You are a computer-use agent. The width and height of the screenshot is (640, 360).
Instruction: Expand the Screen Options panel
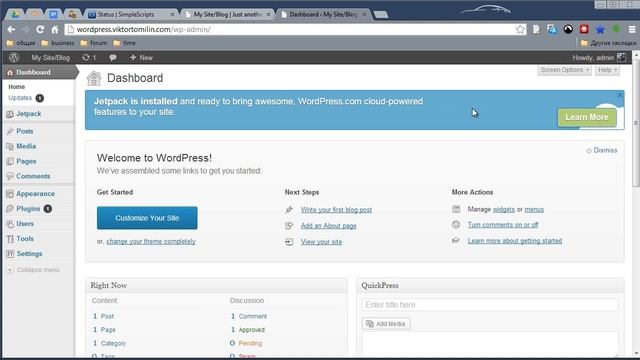point(564,70)
